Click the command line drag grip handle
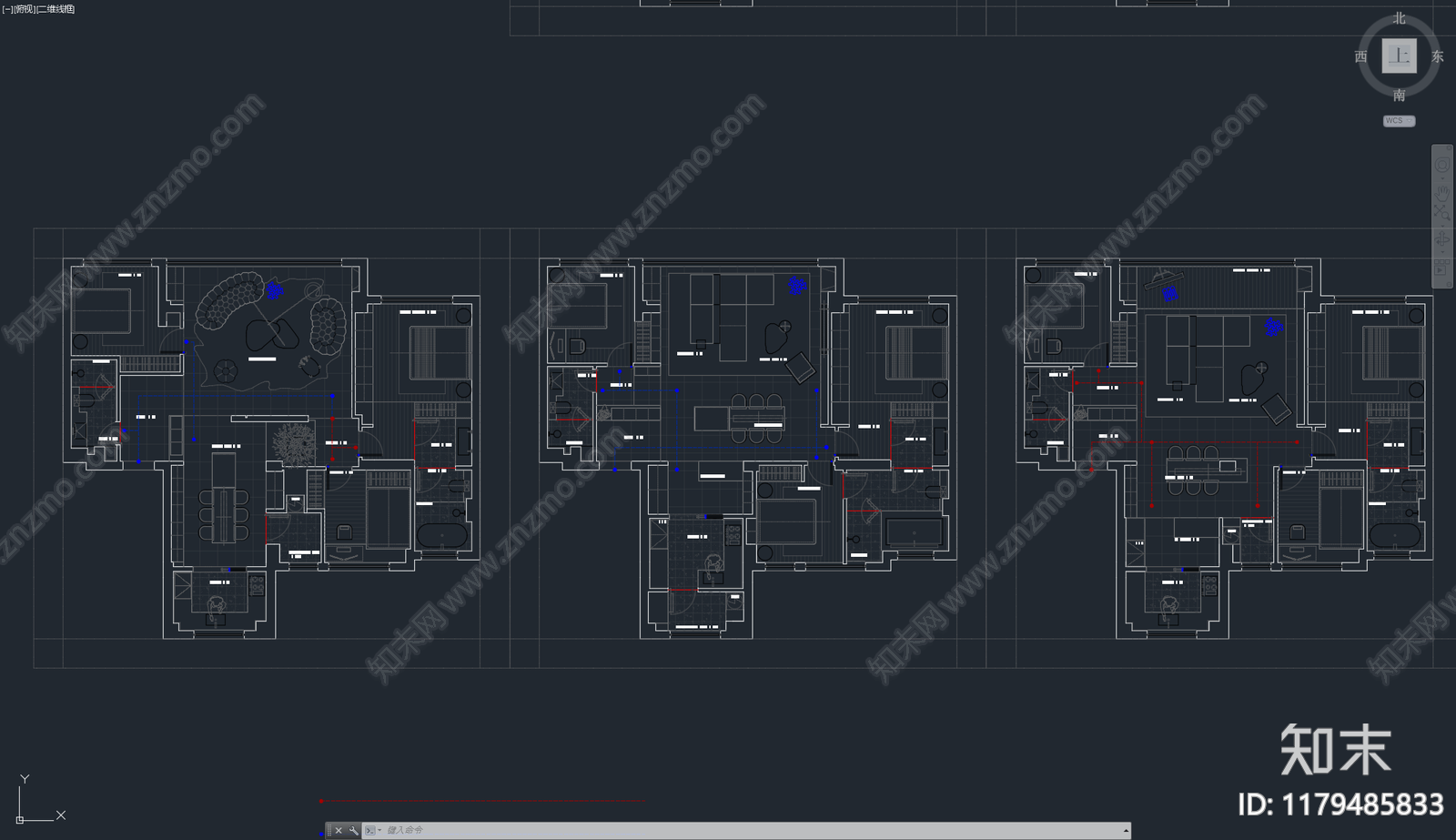This screenshot has width=1456, height=840. click(x=329, y=830)
